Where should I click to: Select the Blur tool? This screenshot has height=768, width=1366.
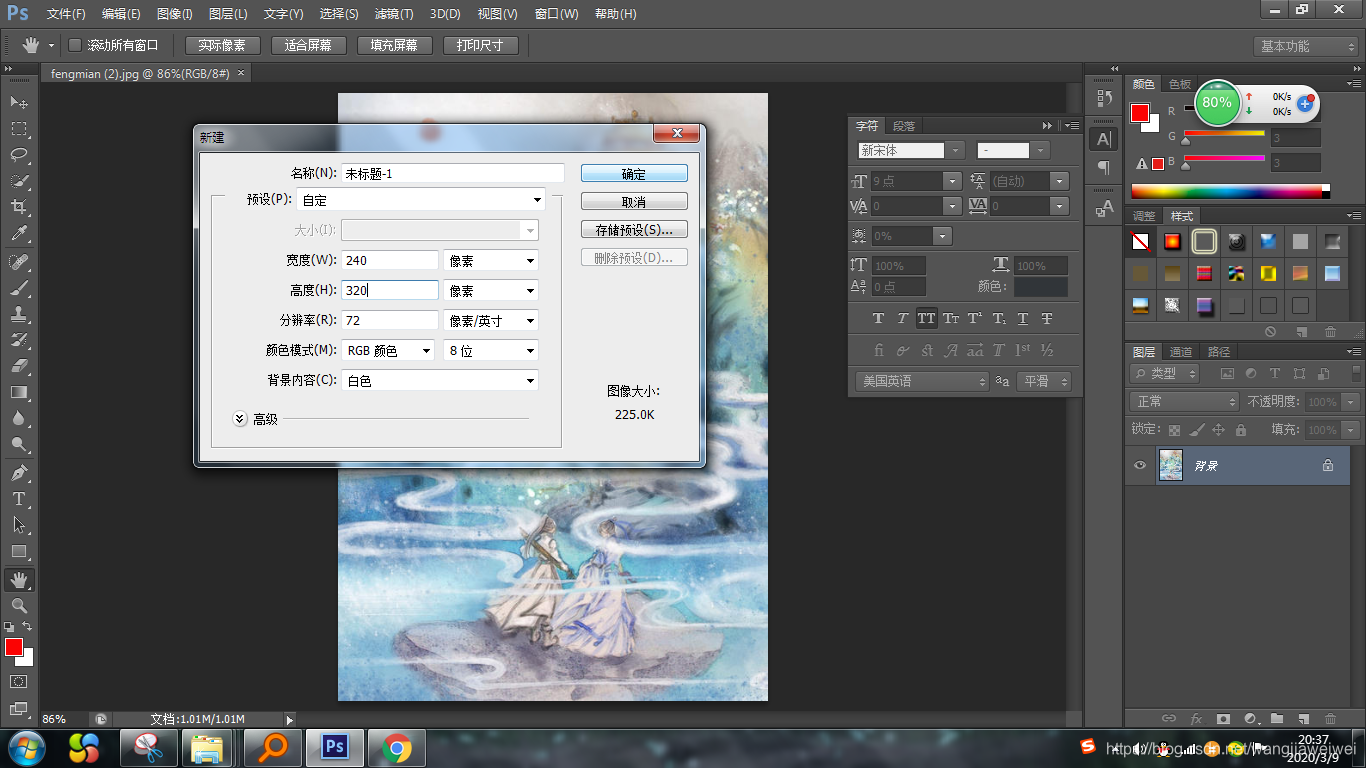click(19, 418)
